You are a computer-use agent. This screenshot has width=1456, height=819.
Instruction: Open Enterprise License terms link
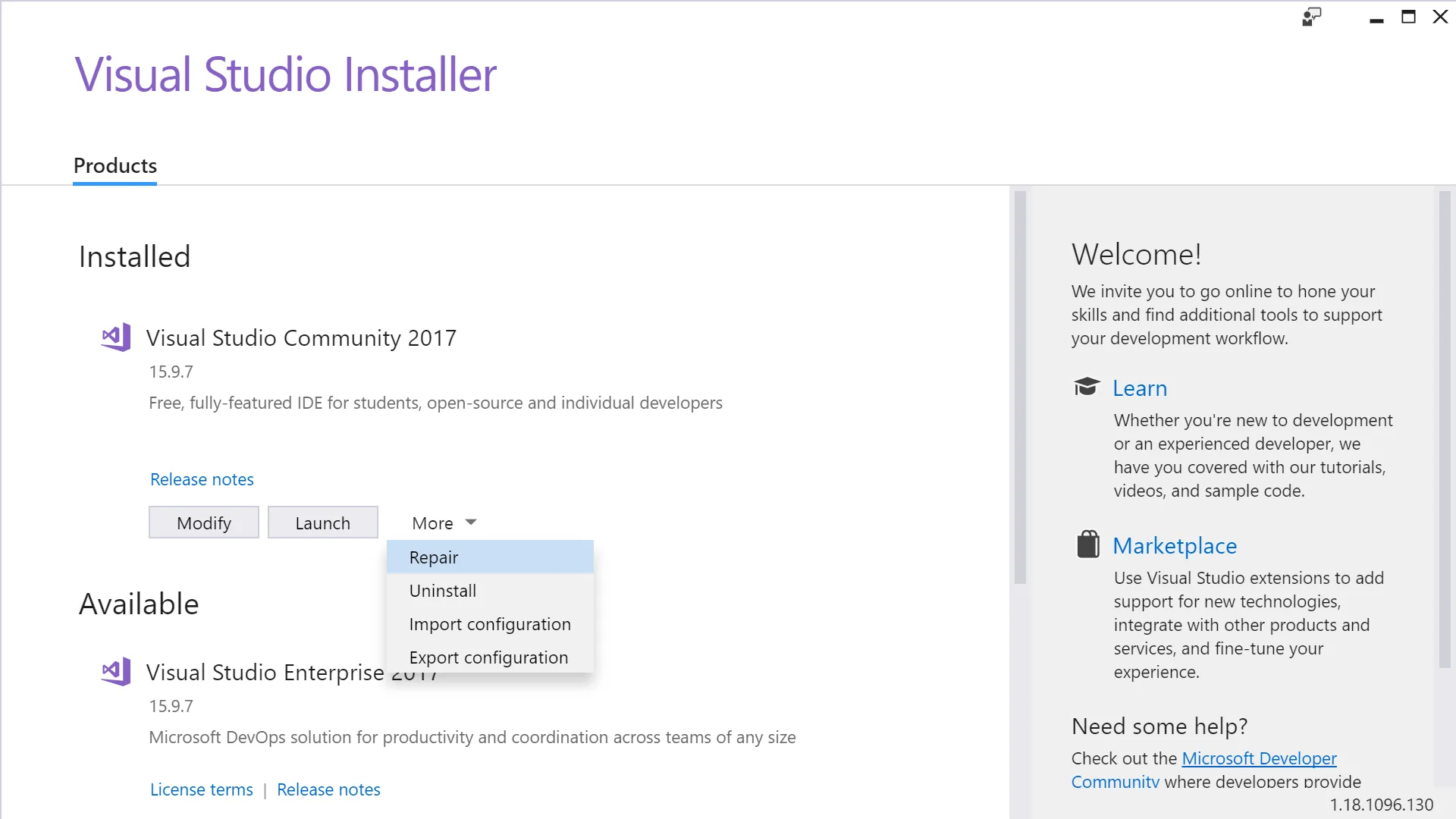click(202, 789)
